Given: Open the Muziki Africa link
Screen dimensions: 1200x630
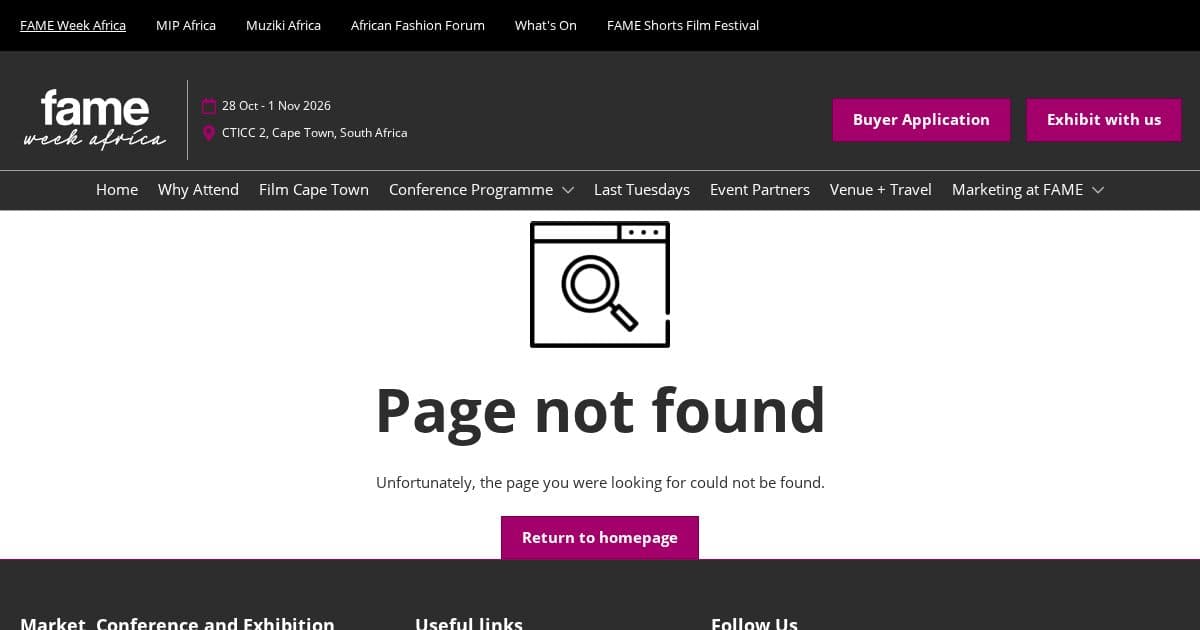Looking at the screenshot, I should (283, 26).
